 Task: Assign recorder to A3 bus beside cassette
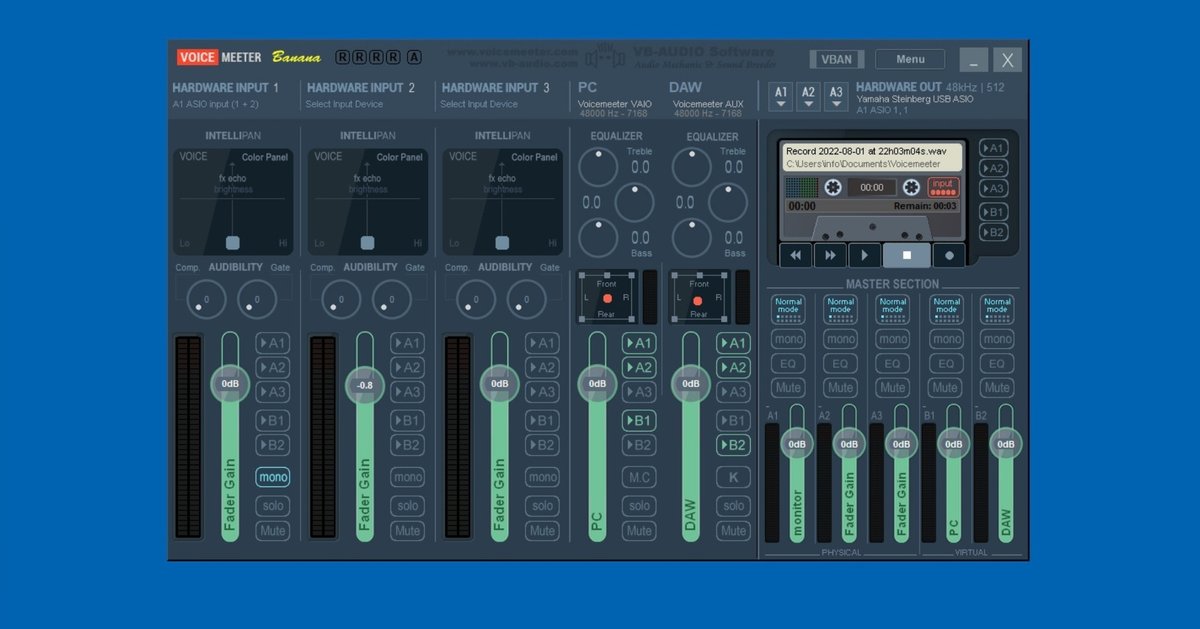[x=993, y=188]
